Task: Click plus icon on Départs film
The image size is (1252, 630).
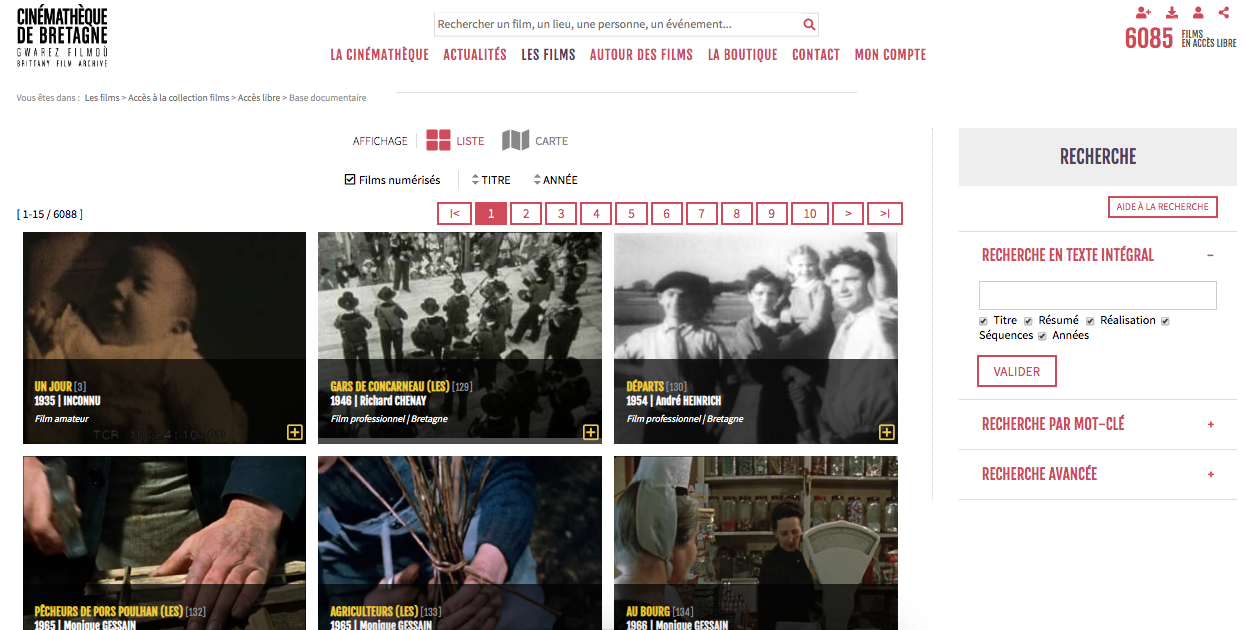Action: pyautogui.click(x=886, y=432)
